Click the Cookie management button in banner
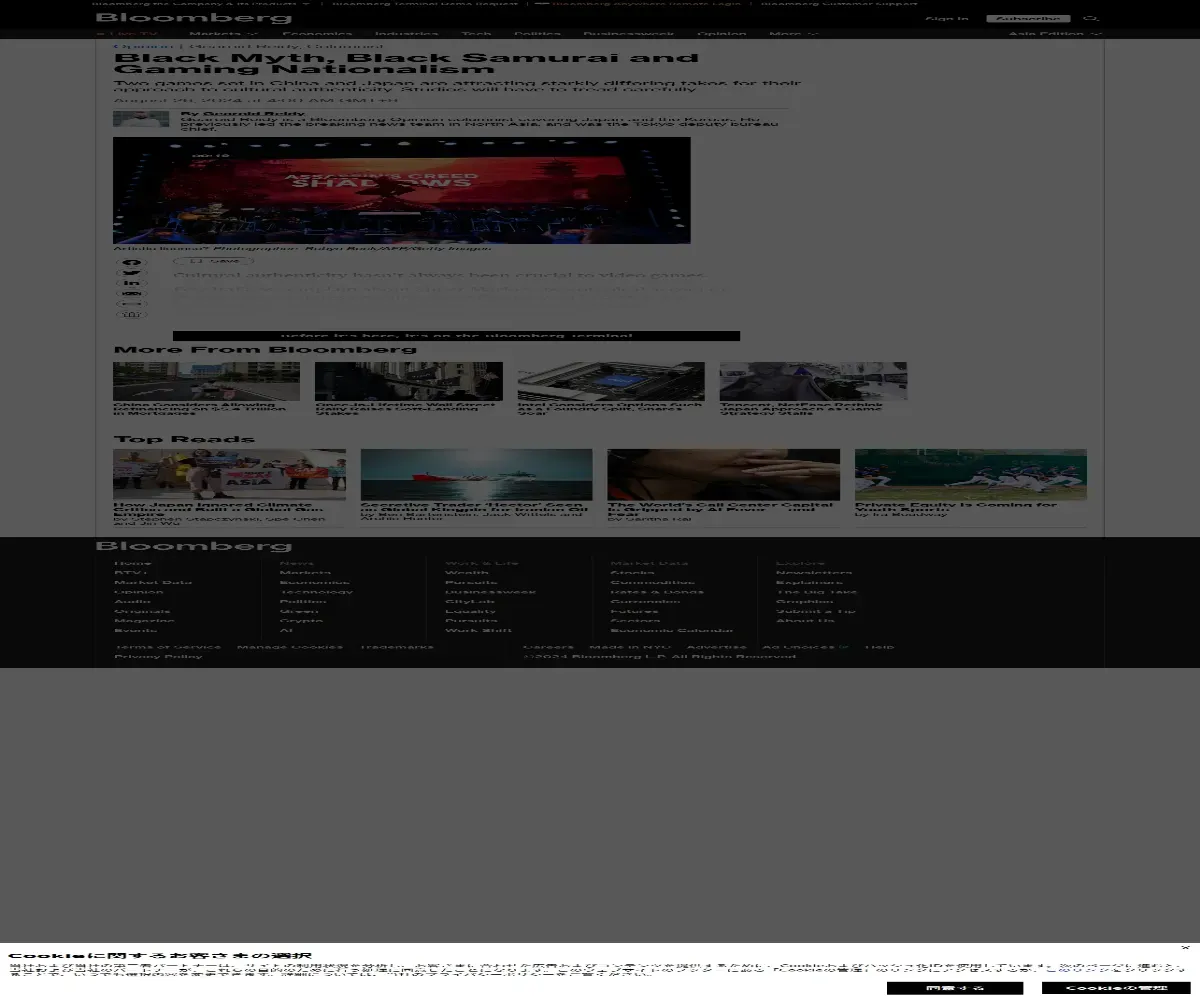This screenshot has height=1000, width=1200. point(1116,988)
